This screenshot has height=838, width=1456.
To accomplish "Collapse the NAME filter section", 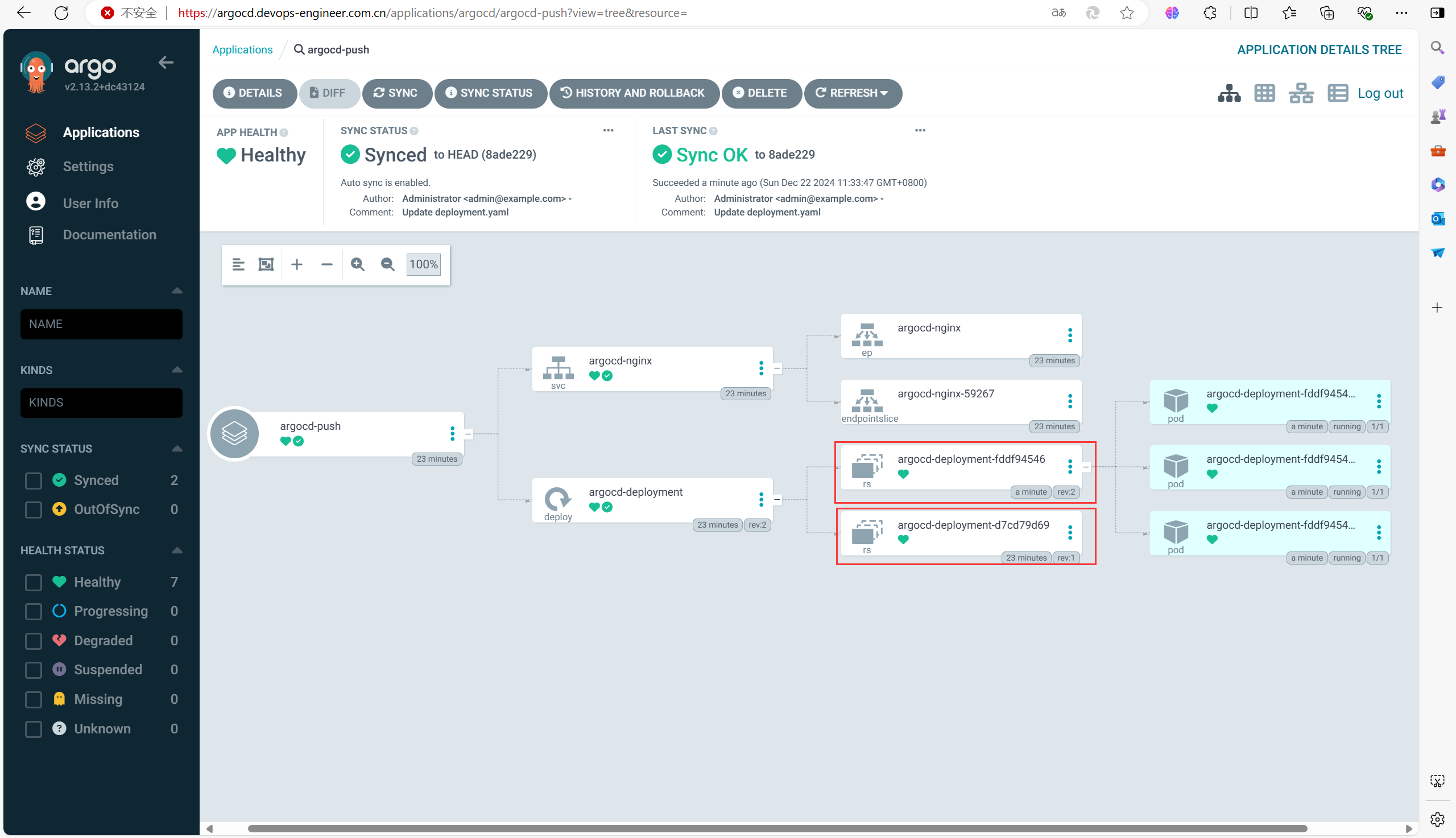I will click(x=177, y=291).
